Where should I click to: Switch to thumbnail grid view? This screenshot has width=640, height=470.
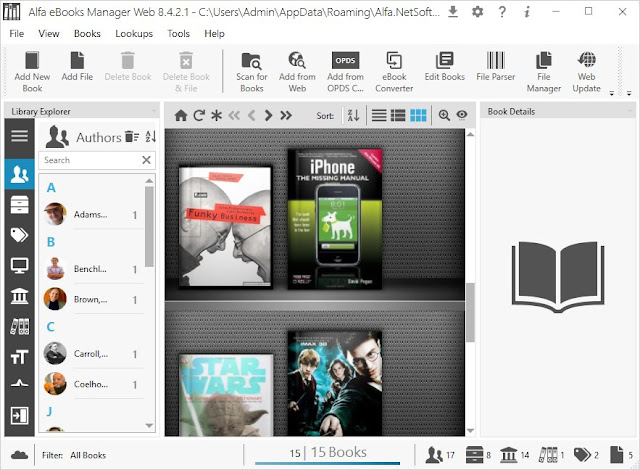tap(418, 115)
